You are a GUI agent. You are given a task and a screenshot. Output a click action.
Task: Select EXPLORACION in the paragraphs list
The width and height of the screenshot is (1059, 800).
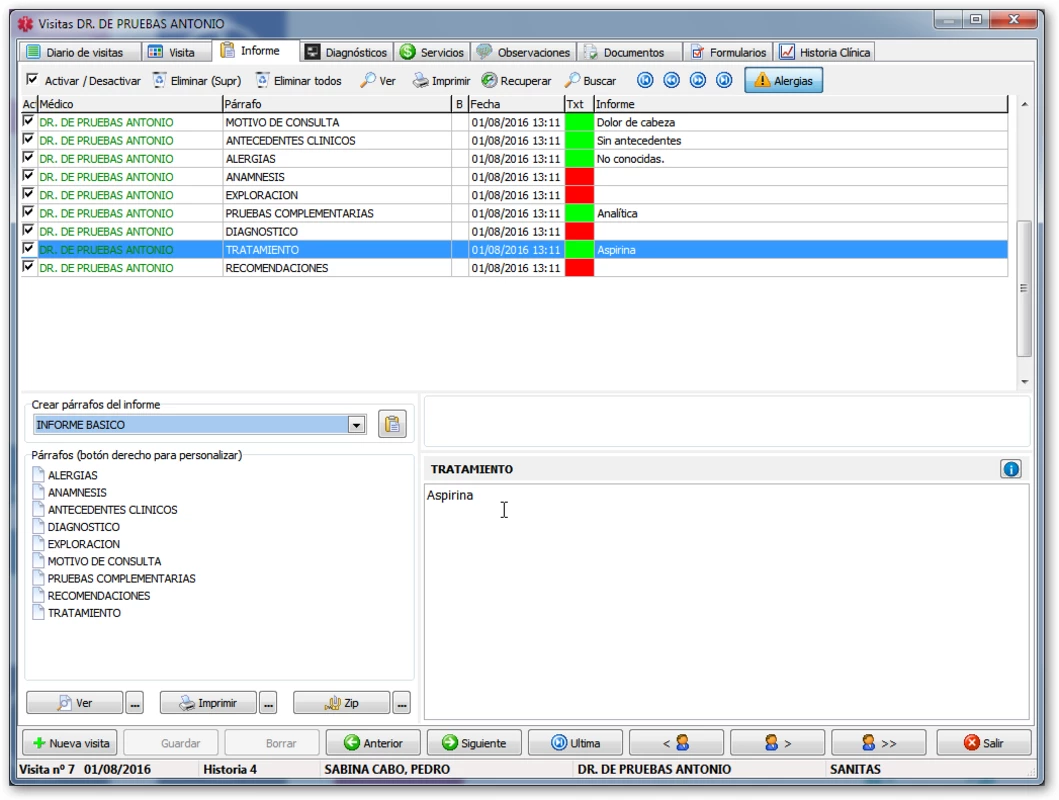(83, 544)
